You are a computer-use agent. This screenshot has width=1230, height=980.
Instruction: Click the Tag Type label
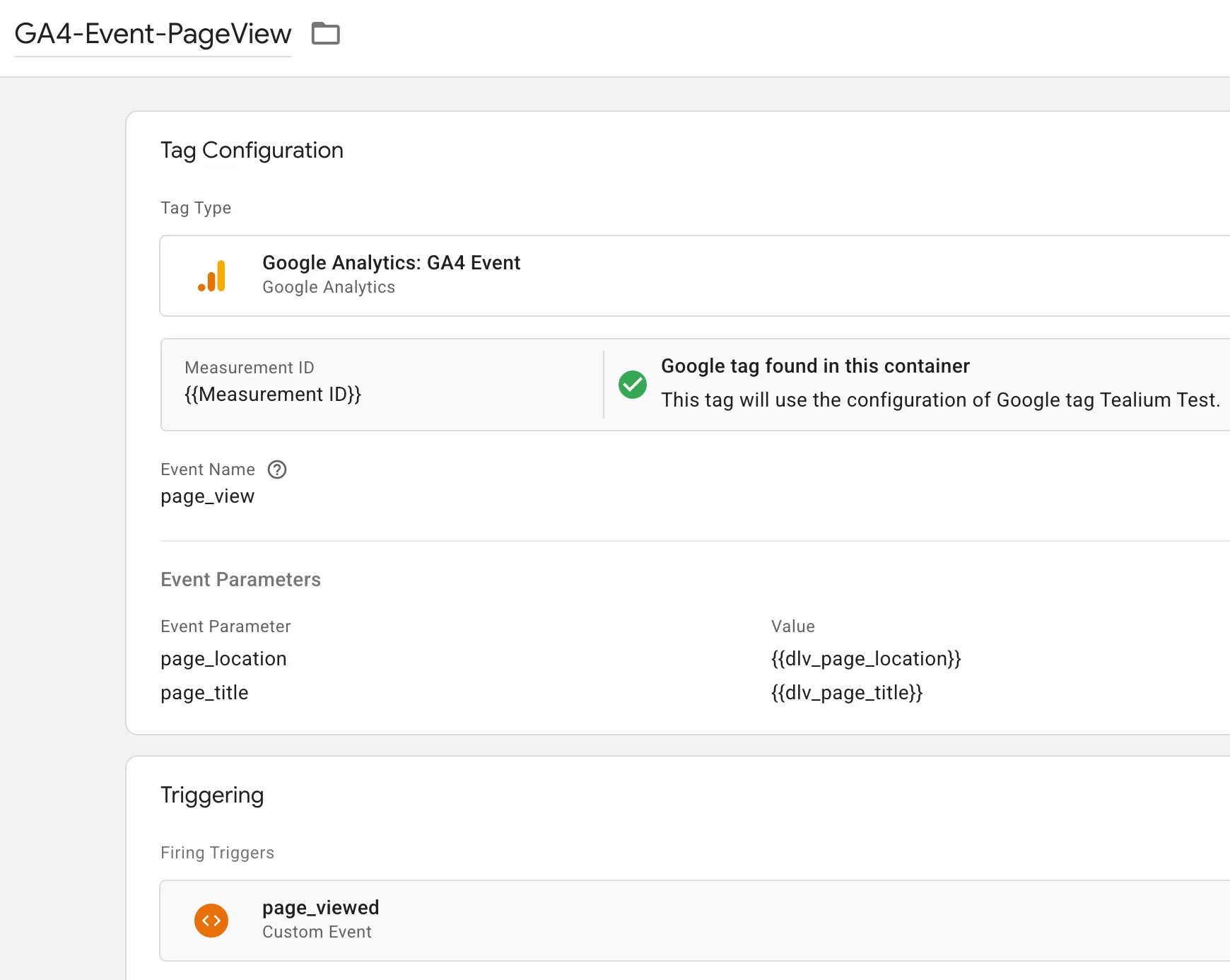(196, 208)
